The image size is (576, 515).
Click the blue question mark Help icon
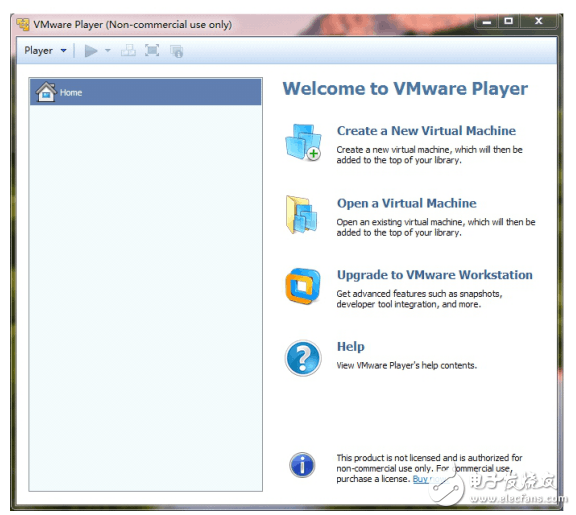tap(303, 358)
